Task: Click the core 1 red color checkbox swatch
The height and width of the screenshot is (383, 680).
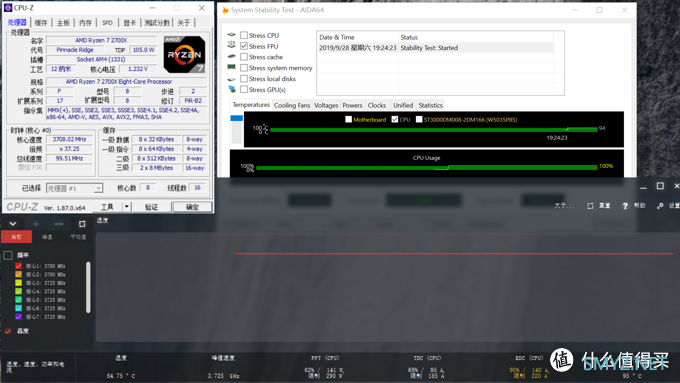Action: (18, 266)
